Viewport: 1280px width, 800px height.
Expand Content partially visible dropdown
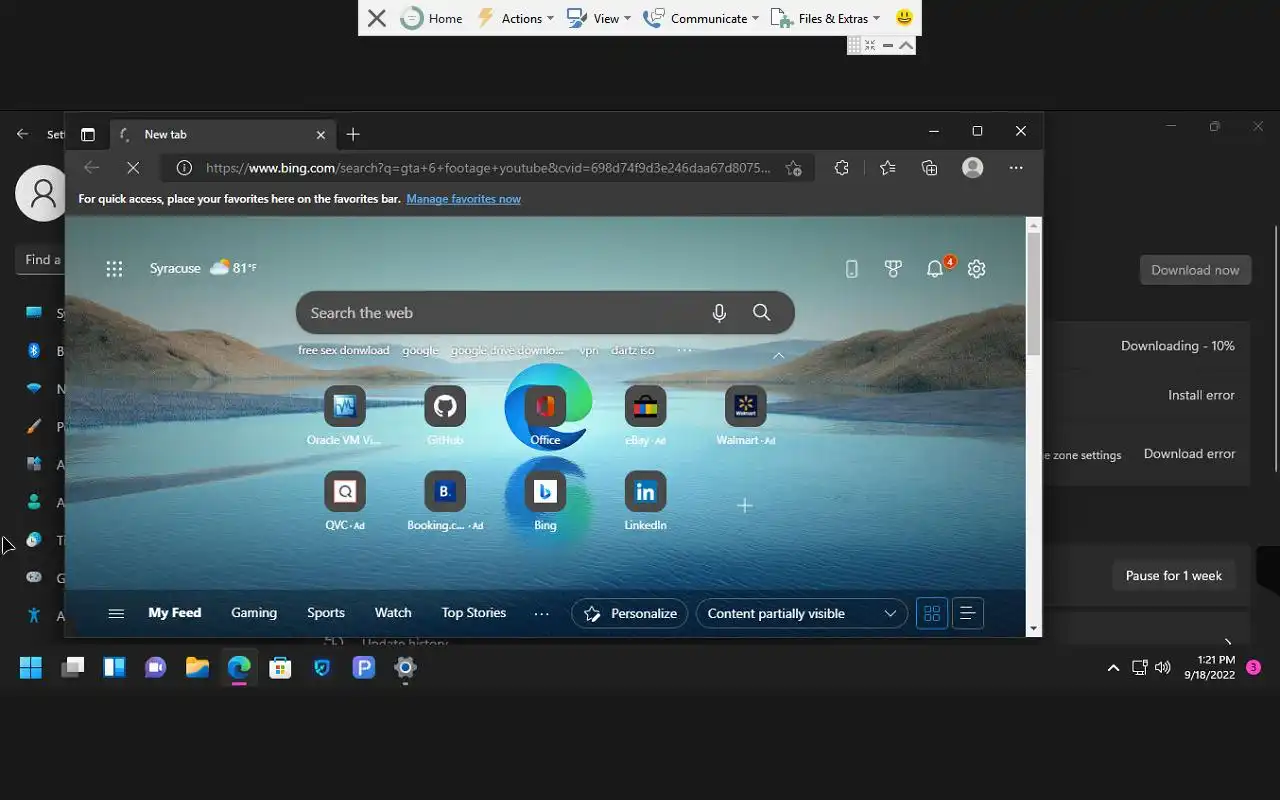801,613
